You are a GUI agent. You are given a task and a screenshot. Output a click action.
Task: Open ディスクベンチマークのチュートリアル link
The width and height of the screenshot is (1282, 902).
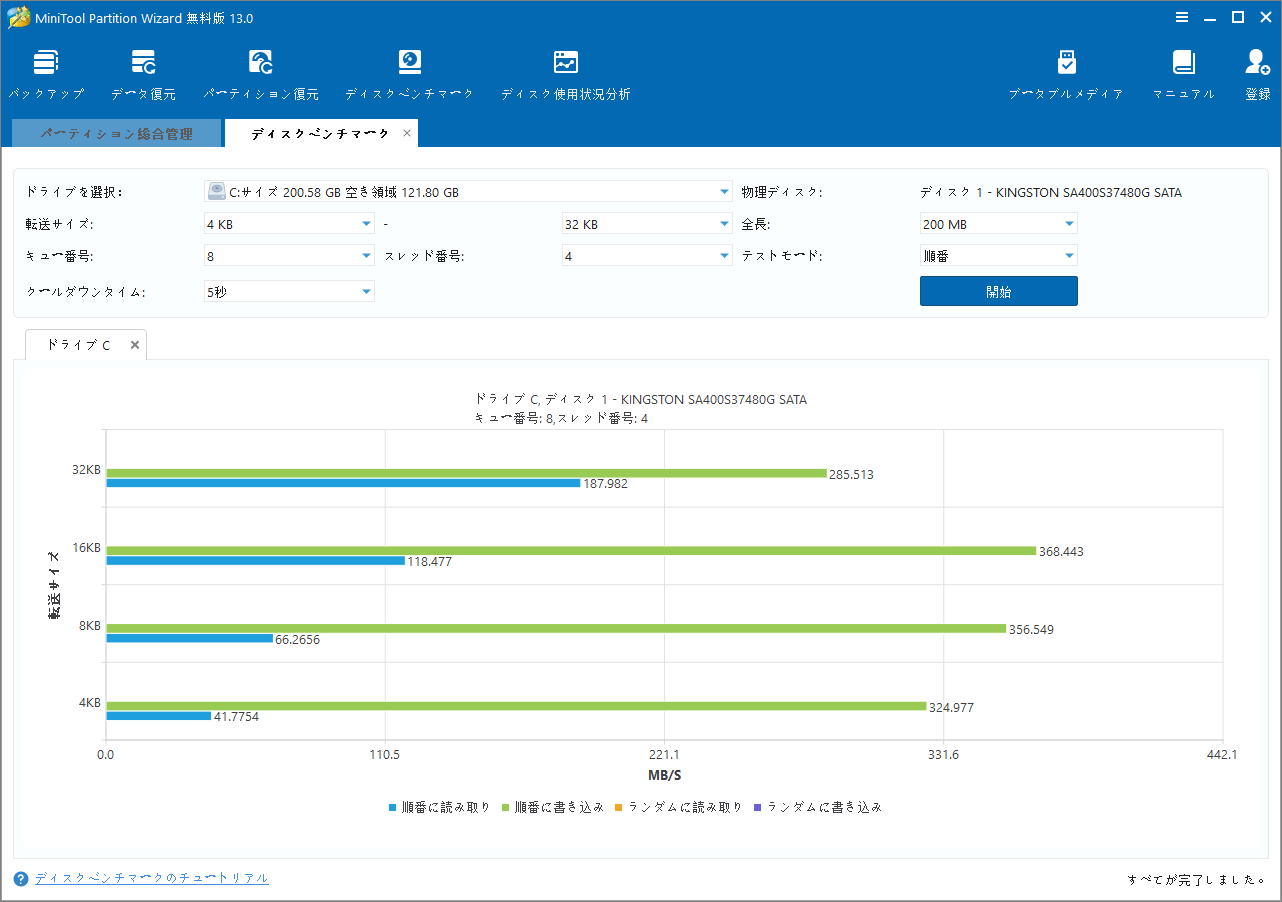[x=151, y=877]
